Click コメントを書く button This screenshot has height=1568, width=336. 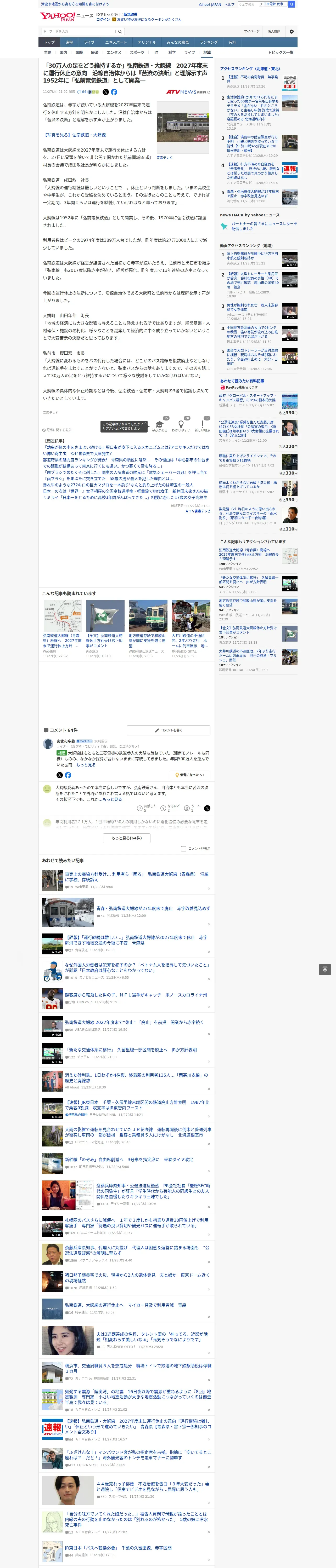point(168,730)
